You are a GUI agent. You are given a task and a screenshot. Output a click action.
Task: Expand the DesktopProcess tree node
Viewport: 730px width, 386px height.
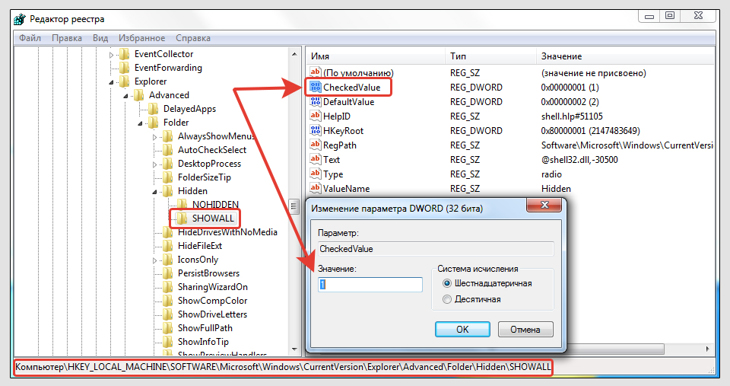click(155, 164)
